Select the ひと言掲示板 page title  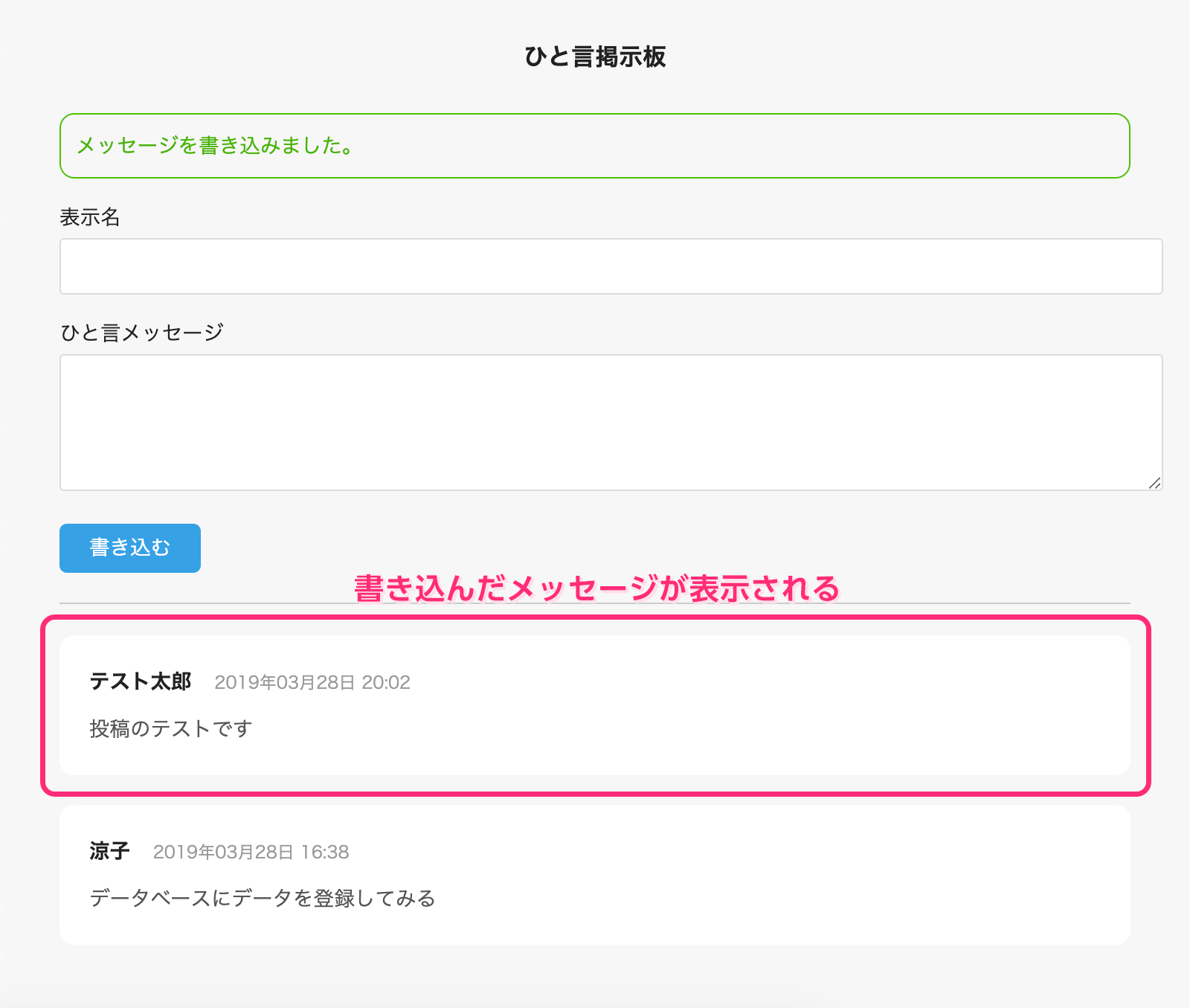(x=595, y=57)
